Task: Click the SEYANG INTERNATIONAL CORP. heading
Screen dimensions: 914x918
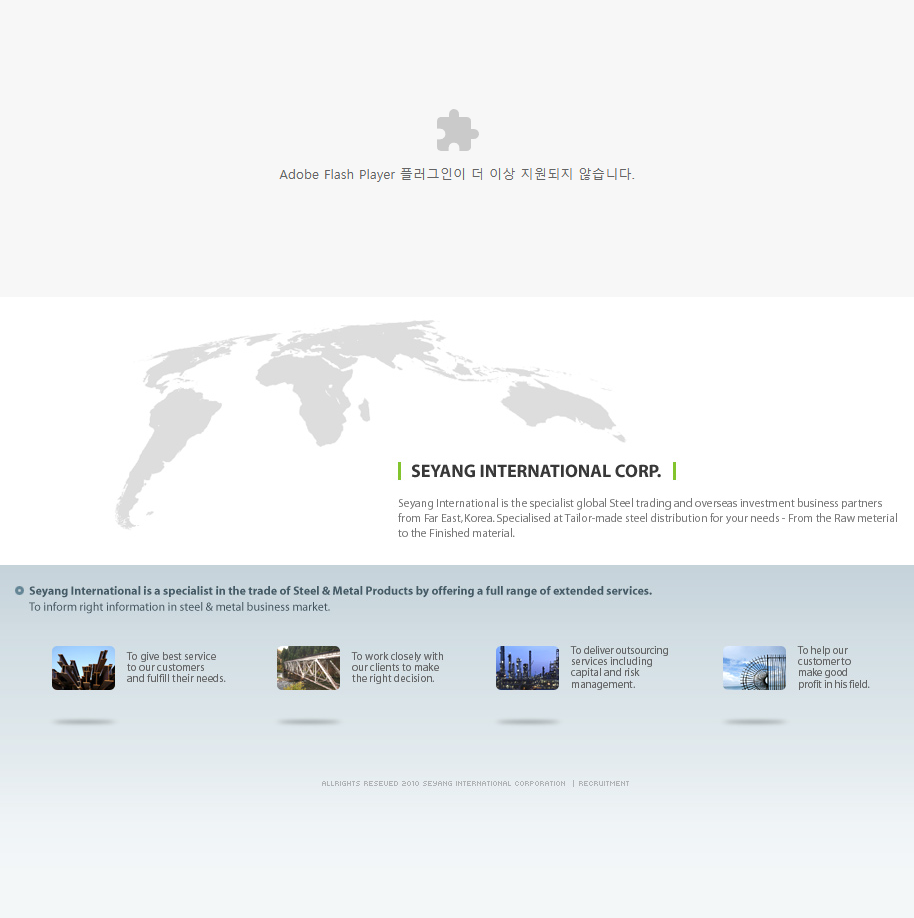Action: (536, 471)
